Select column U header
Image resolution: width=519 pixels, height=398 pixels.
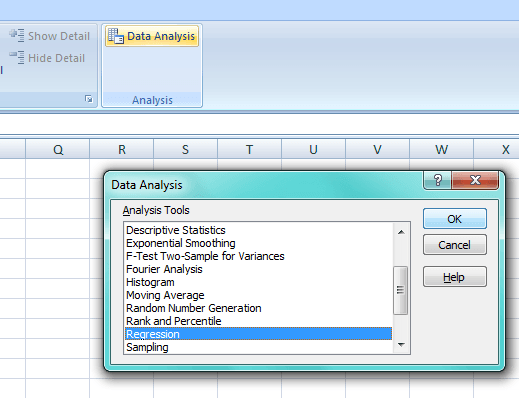click(314, 149)
